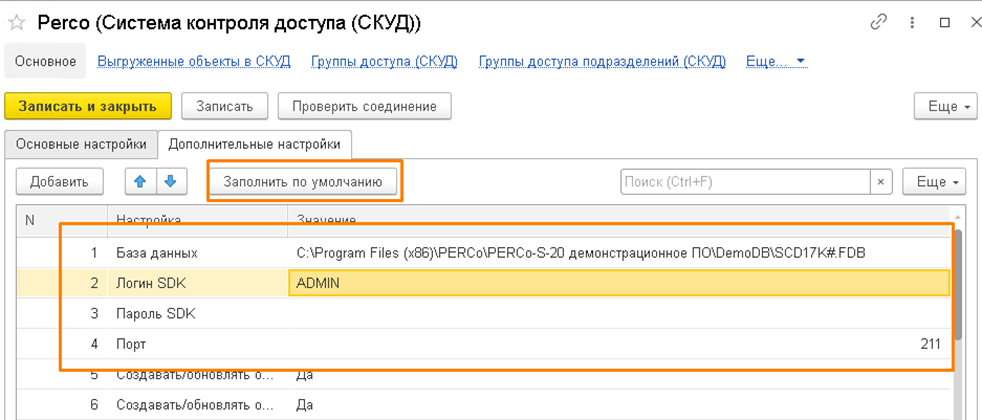Close the Perco window
Screen dimensions: 982x420
[948, 21]
